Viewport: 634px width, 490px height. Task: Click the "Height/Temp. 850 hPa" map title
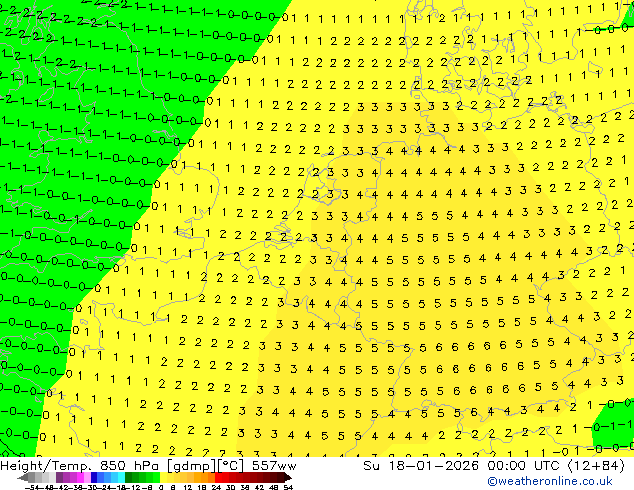[81, 466]
